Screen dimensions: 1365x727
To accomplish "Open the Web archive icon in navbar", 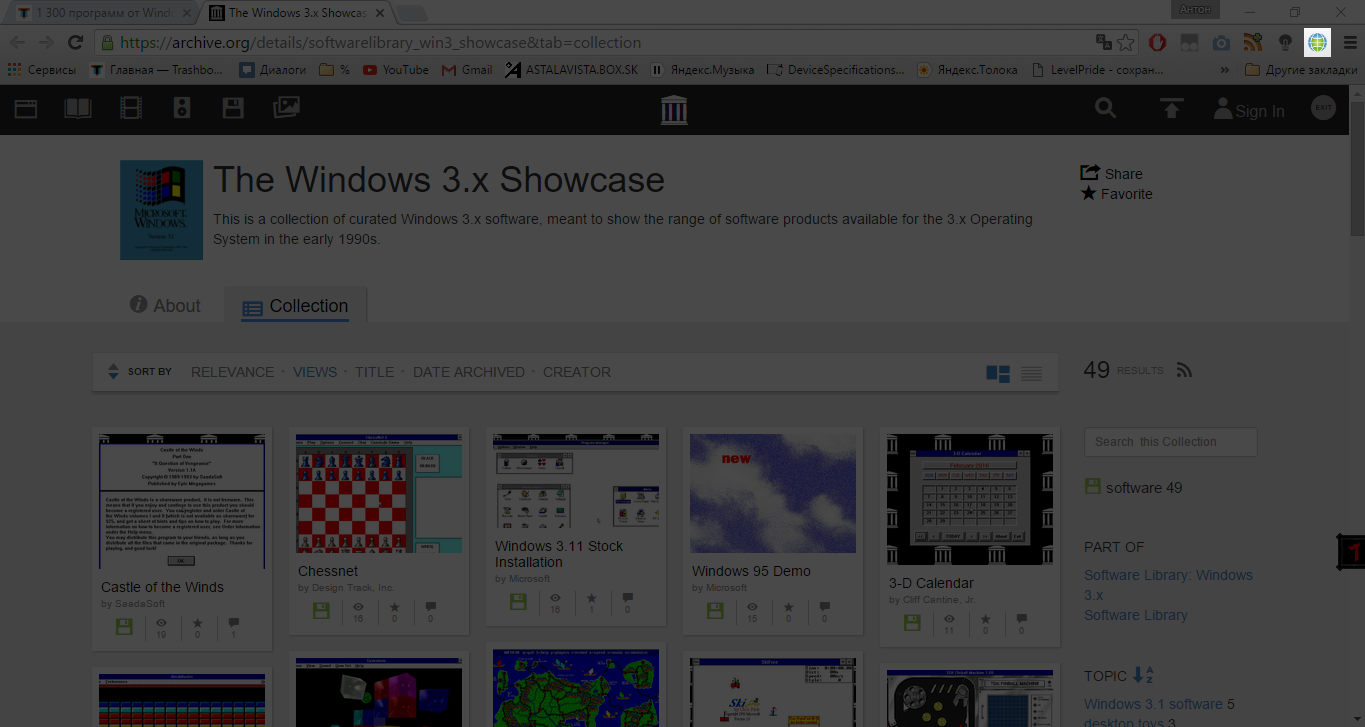I will pos(26,109).
